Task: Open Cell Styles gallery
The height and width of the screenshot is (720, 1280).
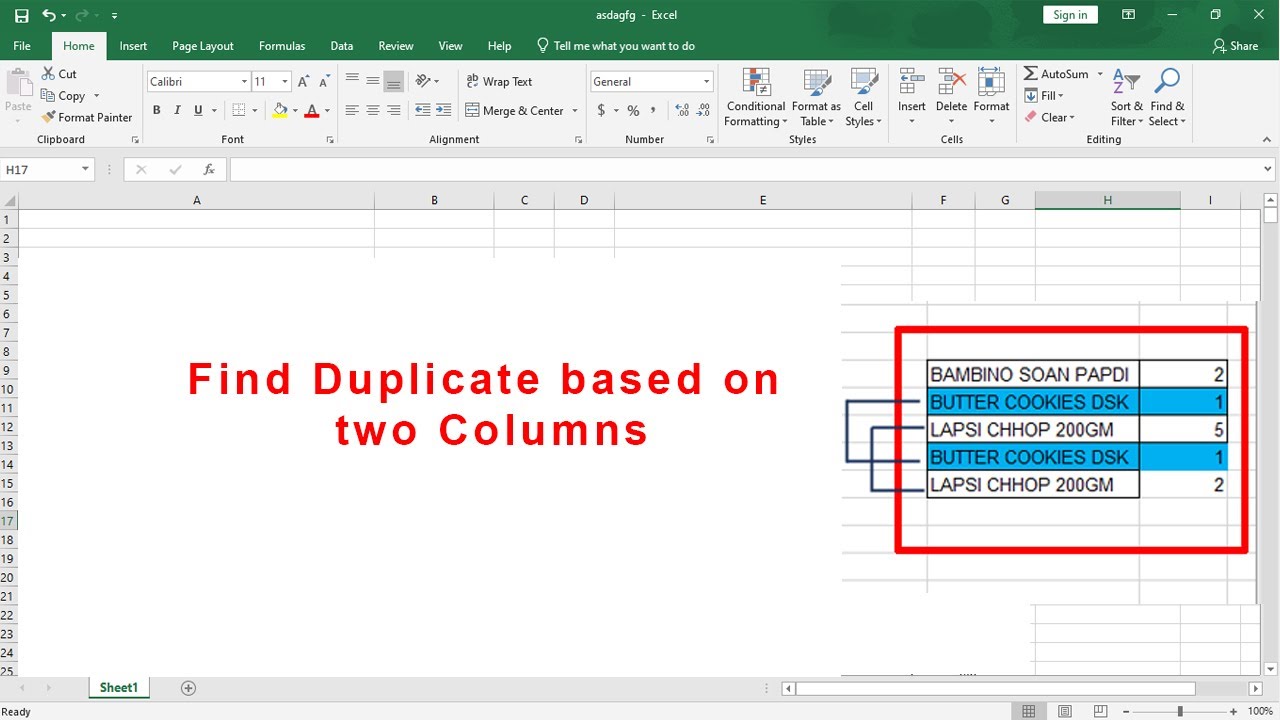Action: (x=863, y=98)
